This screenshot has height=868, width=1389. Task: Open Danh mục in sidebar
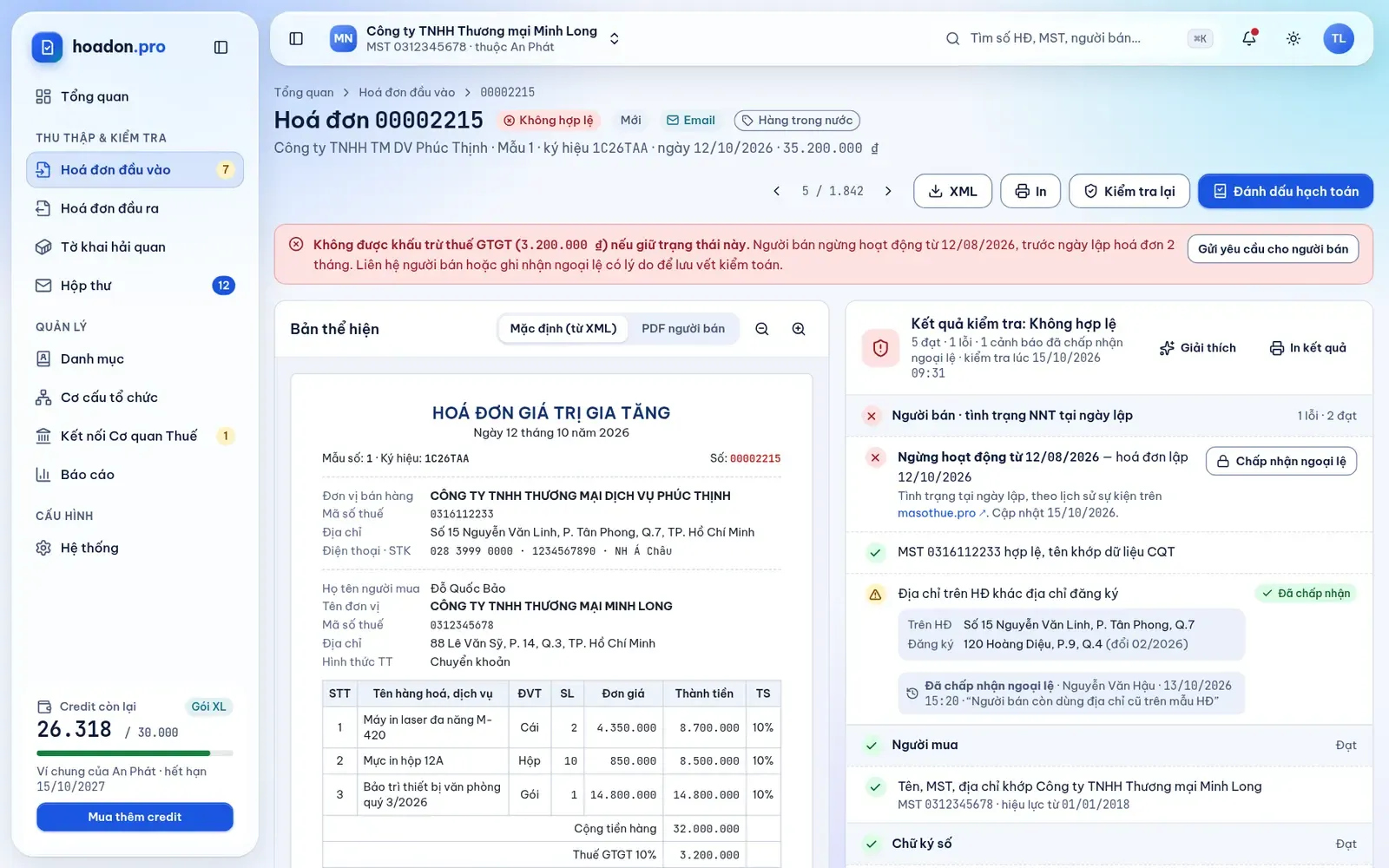(x=135, y=359)
